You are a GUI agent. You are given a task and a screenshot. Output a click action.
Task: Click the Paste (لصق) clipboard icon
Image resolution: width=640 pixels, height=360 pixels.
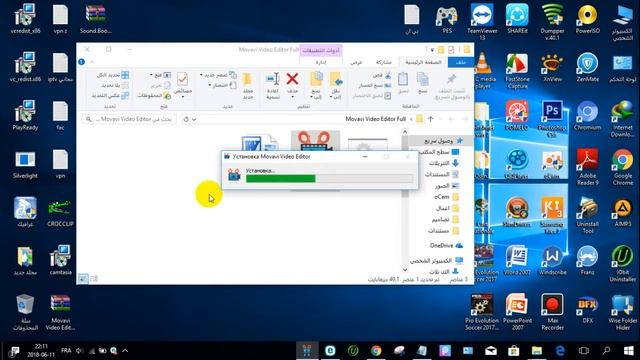[x=403, y=80]
